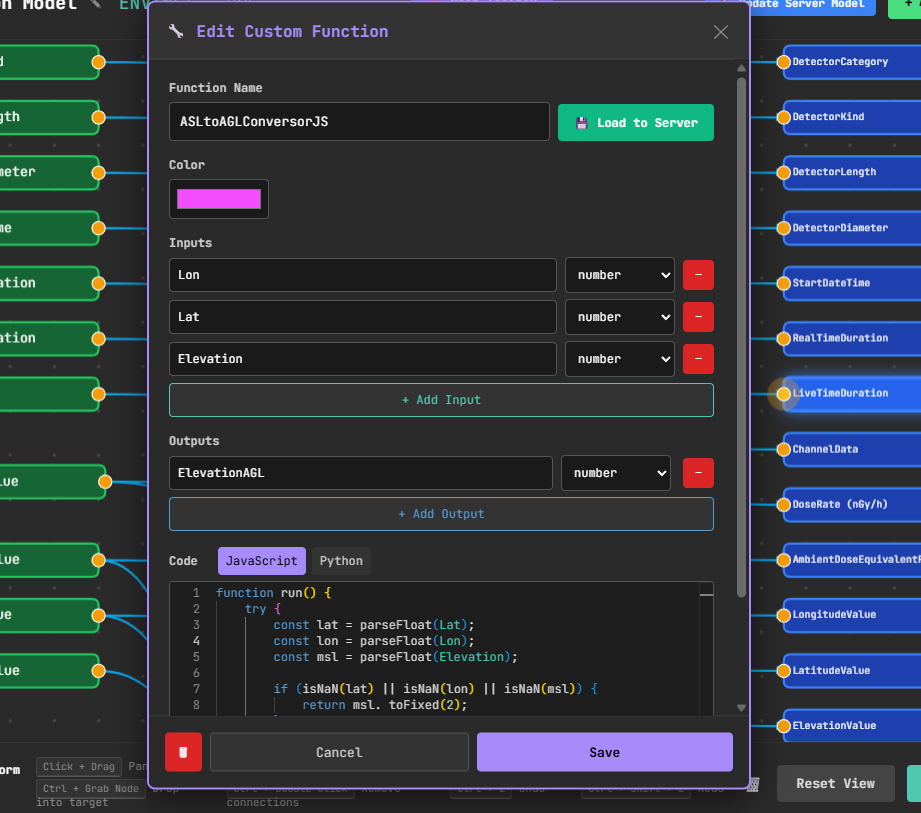
Task: Delete the ElevationAGL output row
Action: click(698, 473)
